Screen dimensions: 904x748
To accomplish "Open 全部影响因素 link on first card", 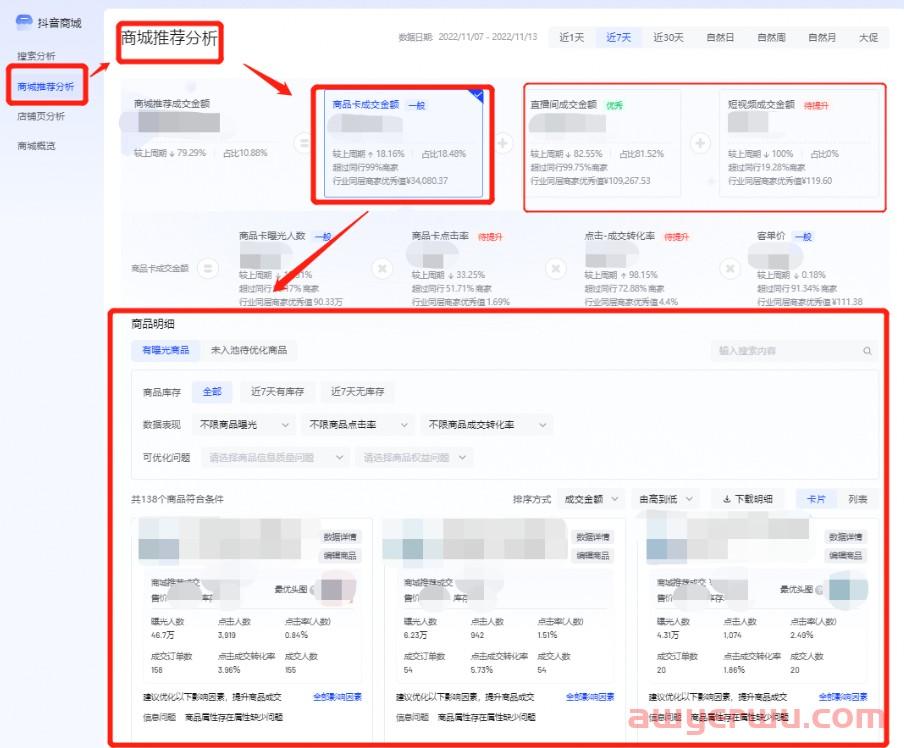I will (337, 697).
